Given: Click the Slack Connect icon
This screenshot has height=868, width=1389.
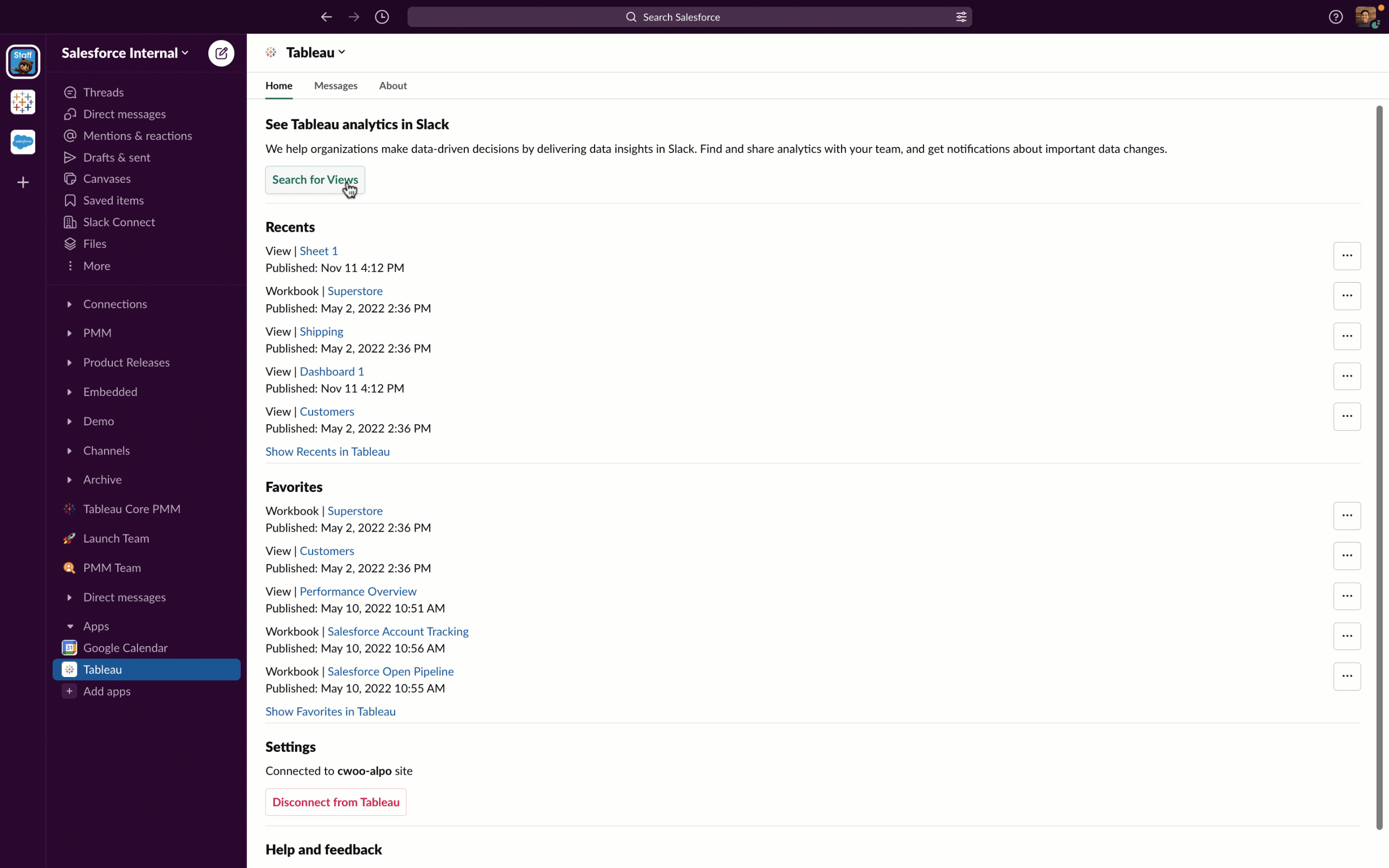Looking at the screenshot, I should [70, 221].
